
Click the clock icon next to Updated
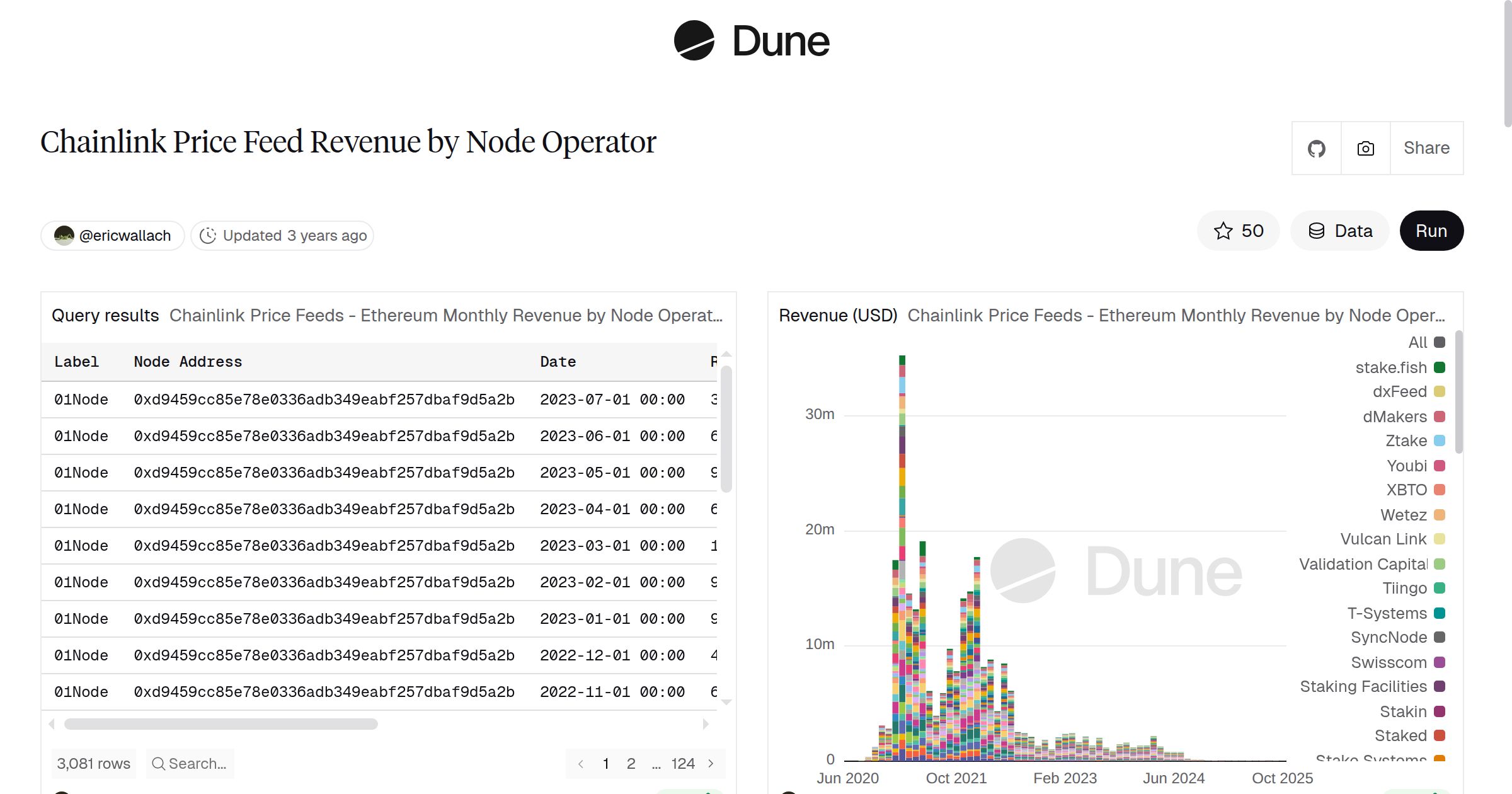click(209, 235)
